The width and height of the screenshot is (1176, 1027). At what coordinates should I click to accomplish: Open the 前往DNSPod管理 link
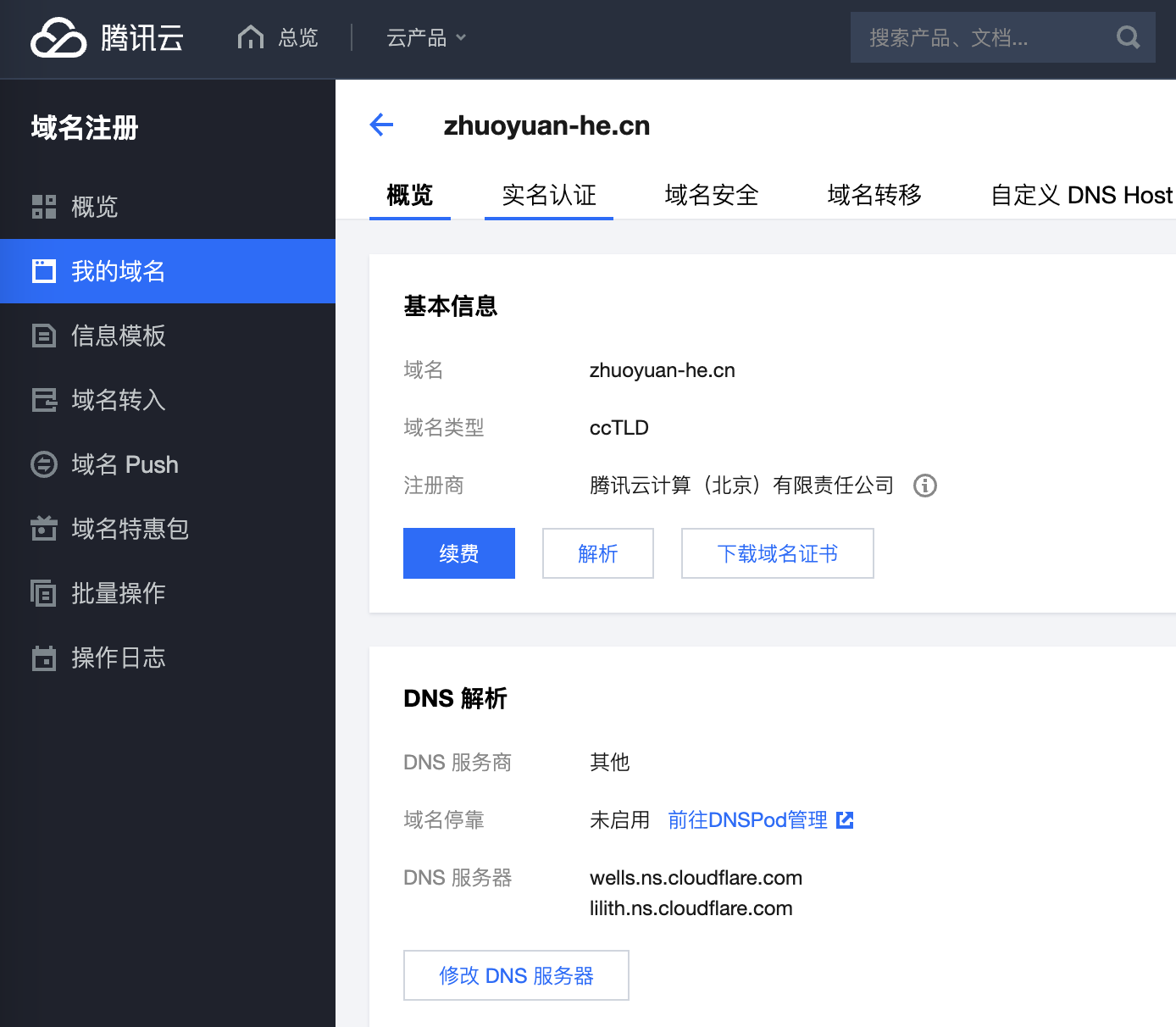(x=747, y=820)
